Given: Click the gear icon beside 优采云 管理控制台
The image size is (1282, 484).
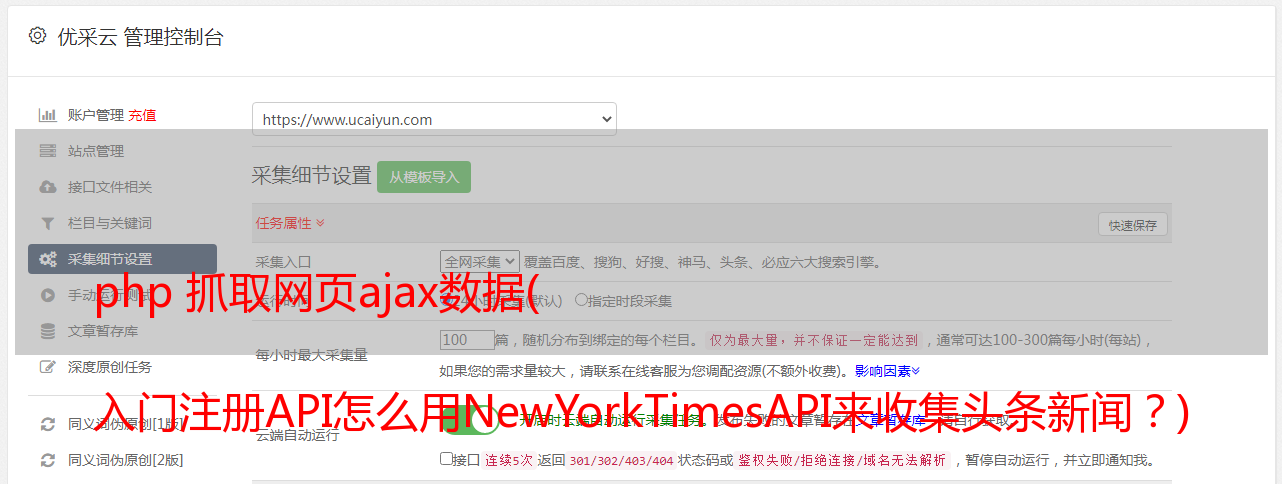Looking at the screenshot, I should [37, 36].
